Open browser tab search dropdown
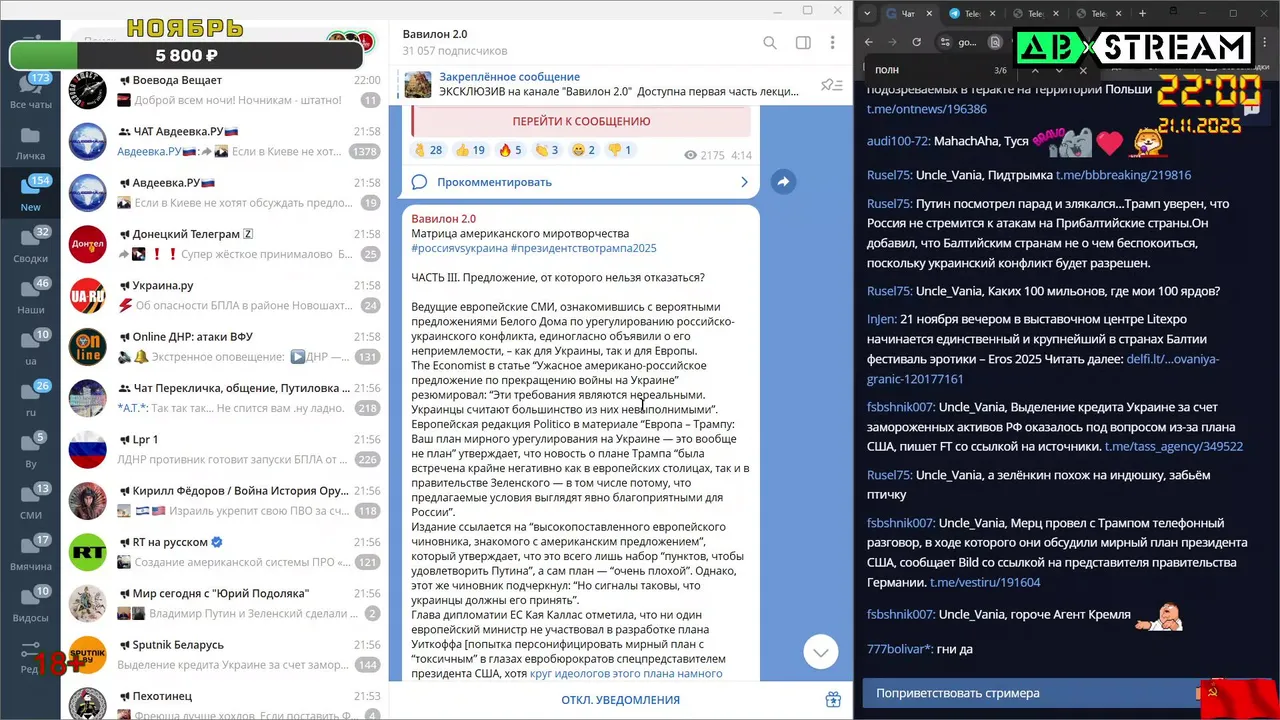Screen dimensions: 1280x720 click(867, 13)
